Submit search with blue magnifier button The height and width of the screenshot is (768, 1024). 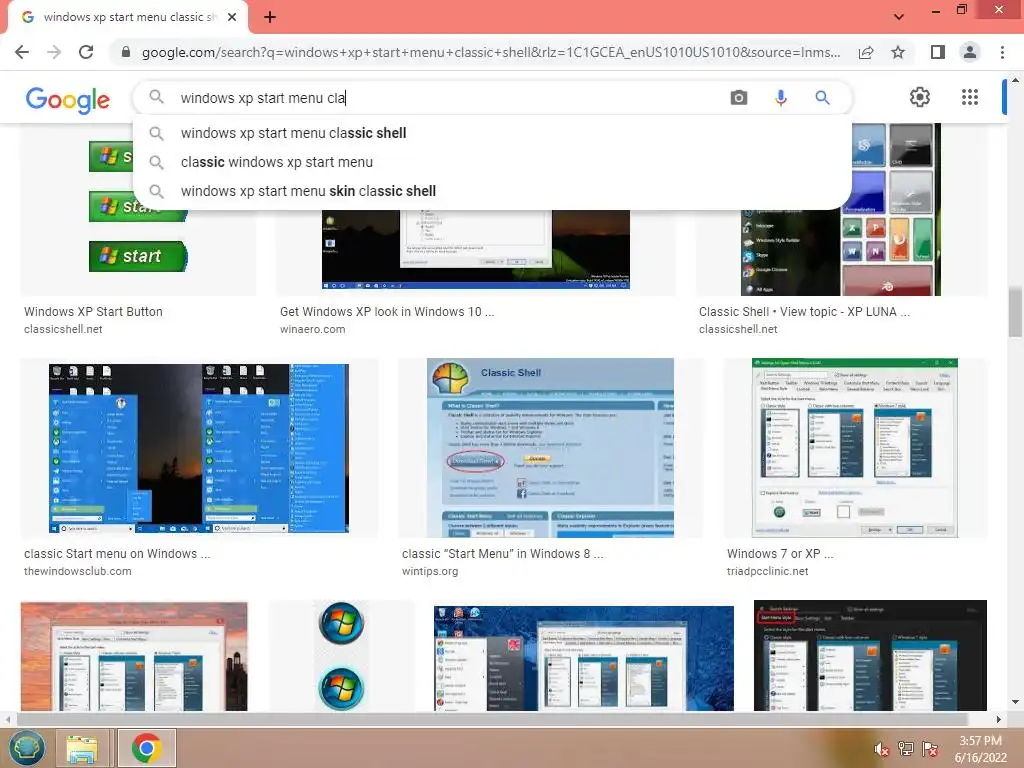tap(822, 98)
